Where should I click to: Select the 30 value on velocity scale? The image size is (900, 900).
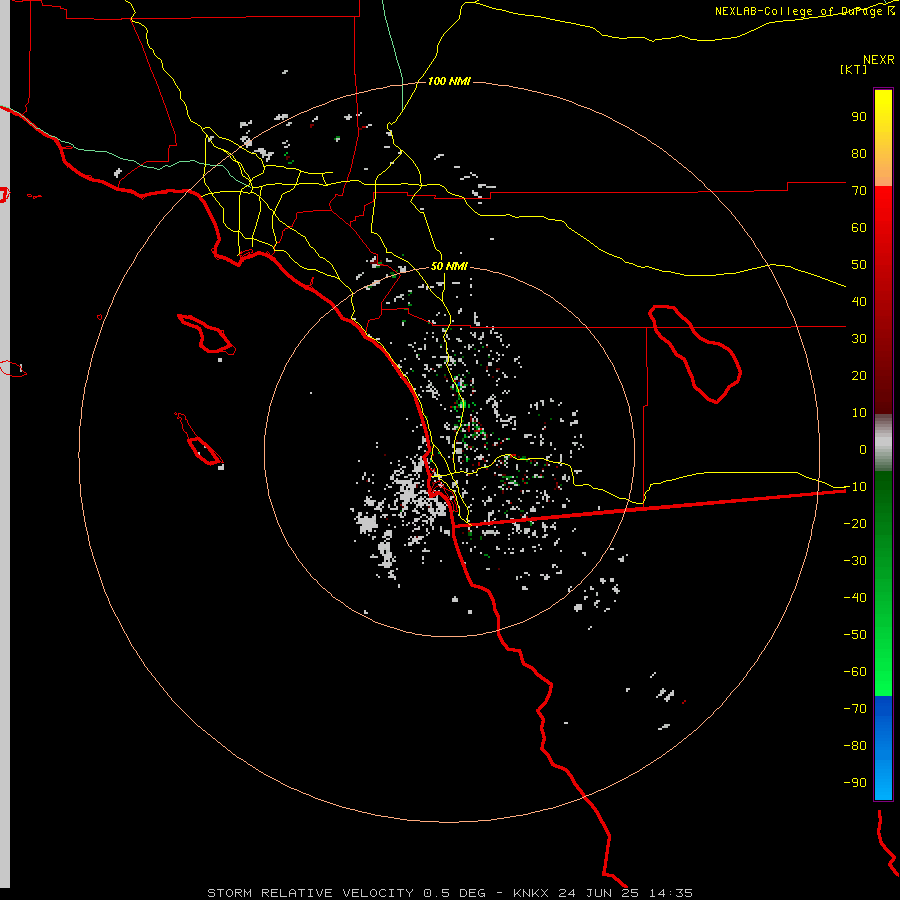859,339
